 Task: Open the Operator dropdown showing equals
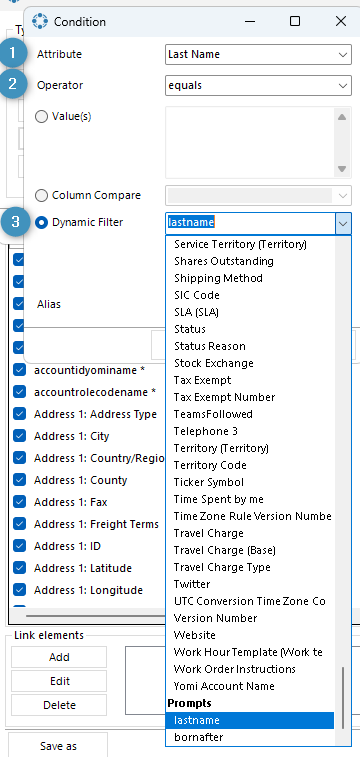coord(258,85)
